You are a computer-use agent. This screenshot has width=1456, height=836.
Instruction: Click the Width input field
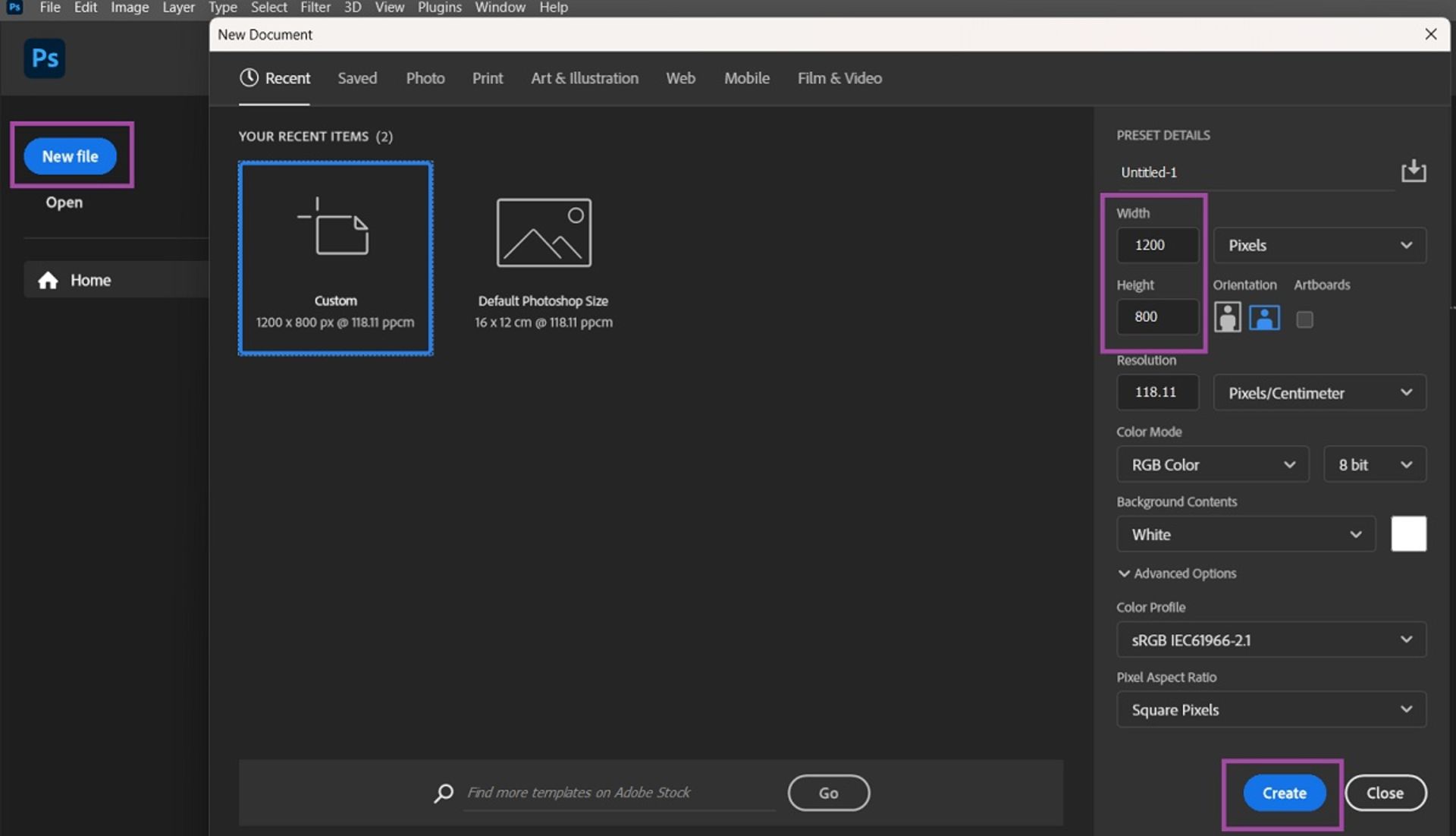coord(1156,245)
